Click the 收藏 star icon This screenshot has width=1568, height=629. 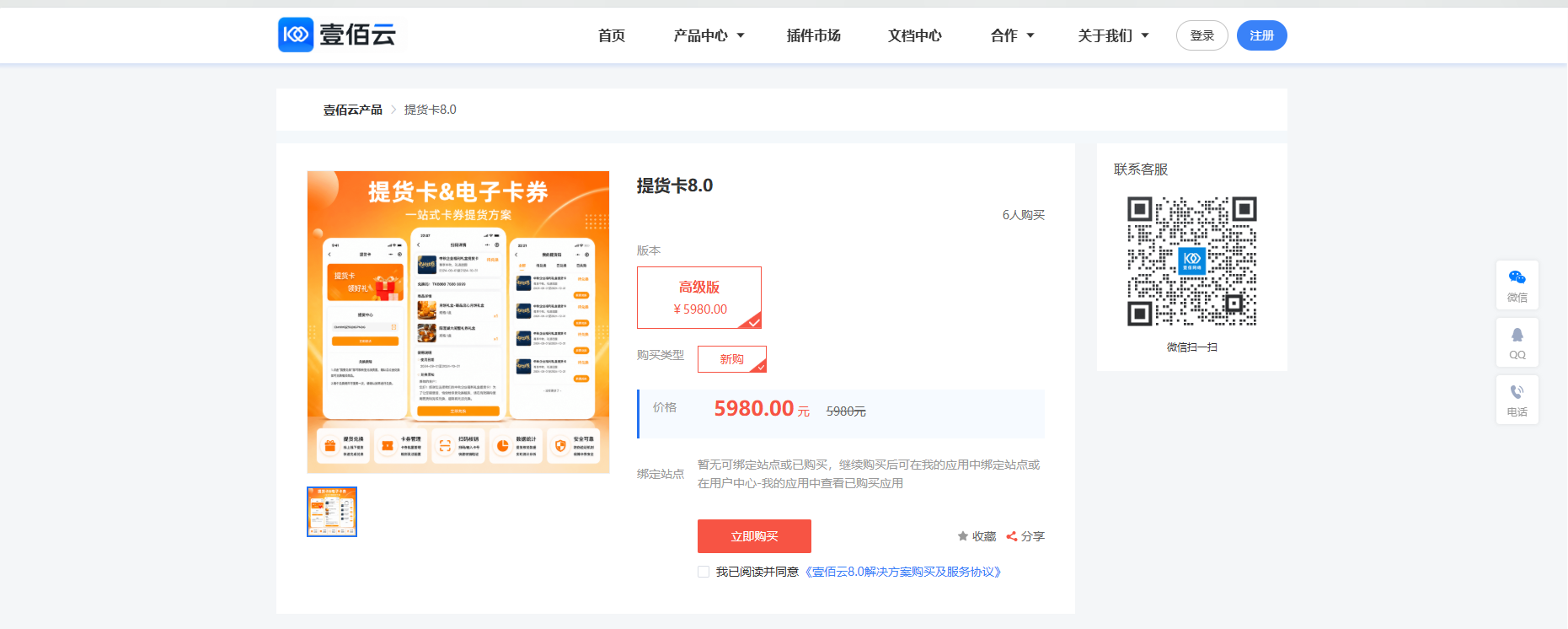point(963,536)
